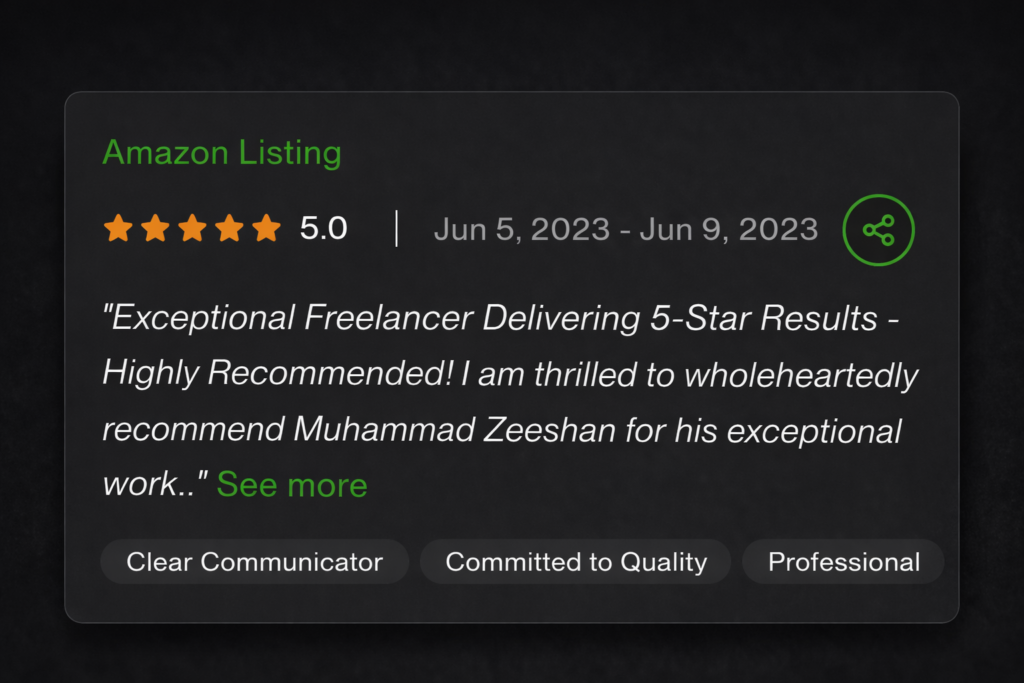This screenshot has width=1024, height=683.
Task: Click the vertical divider beside the rating
Action: click(x=397, y=229)
